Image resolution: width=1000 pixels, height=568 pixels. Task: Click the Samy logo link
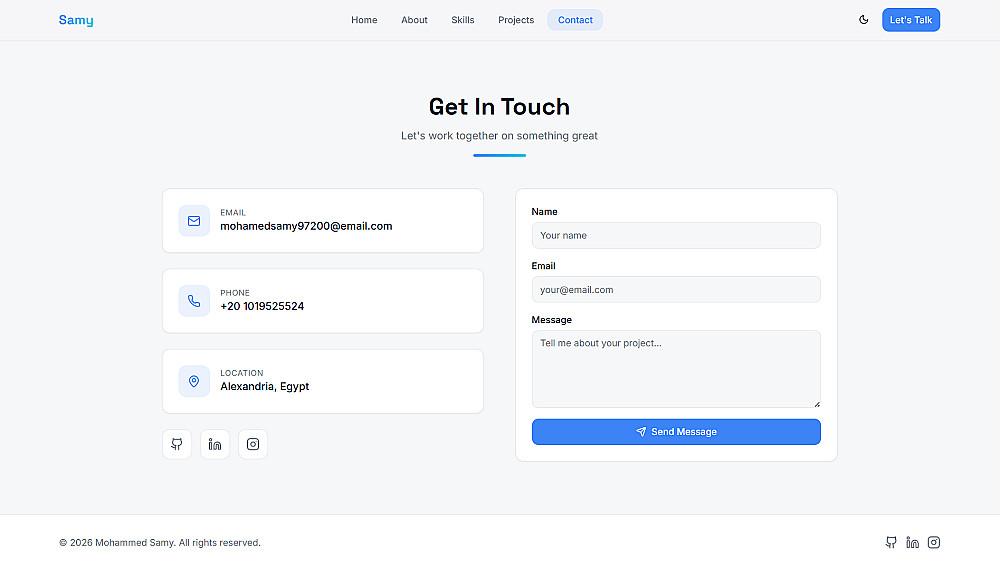(76, 20)
